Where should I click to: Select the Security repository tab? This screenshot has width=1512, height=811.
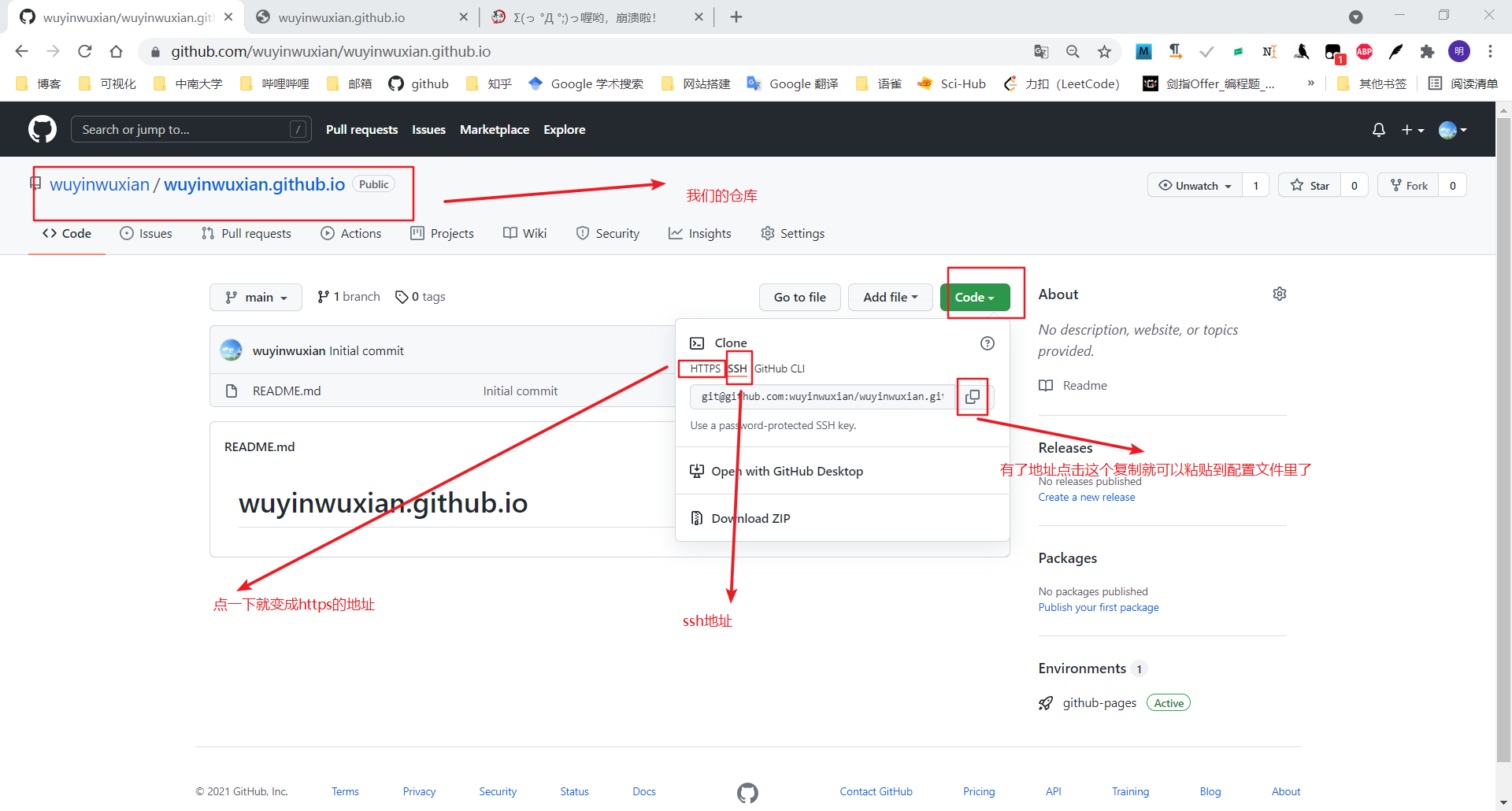[x=608, y=233]
